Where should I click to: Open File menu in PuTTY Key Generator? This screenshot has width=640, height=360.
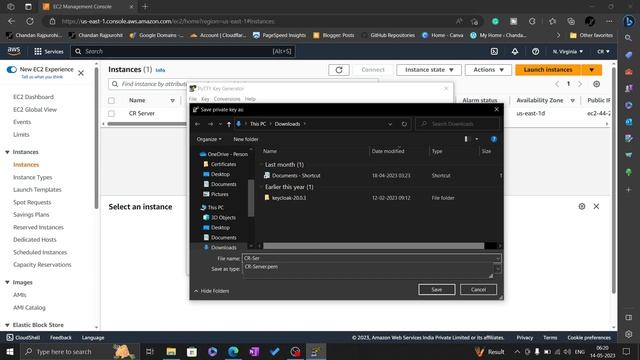pos(193,99)
